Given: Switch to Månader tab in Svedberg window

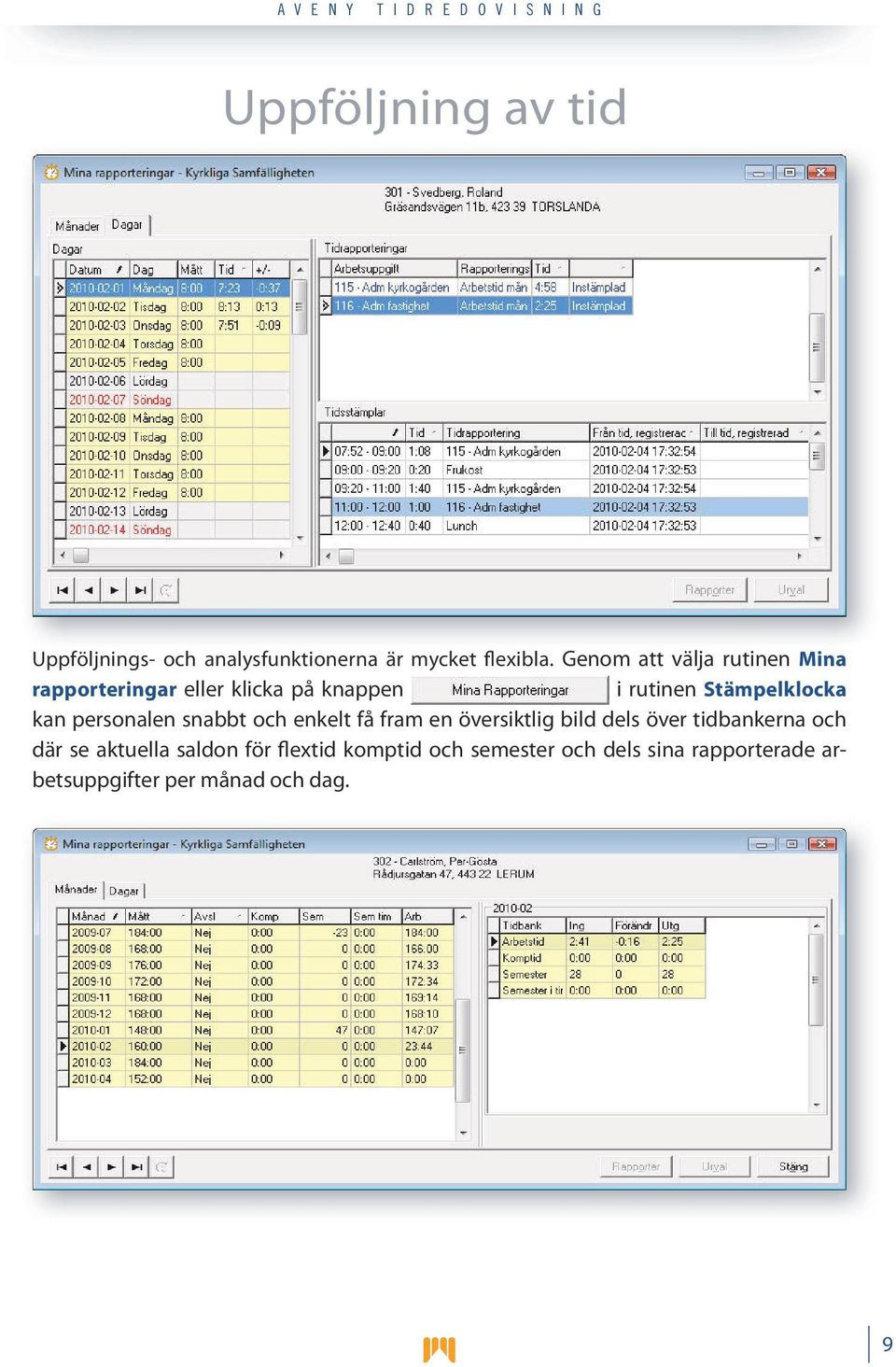Looking at the screenshot, I should coord(77,226).
